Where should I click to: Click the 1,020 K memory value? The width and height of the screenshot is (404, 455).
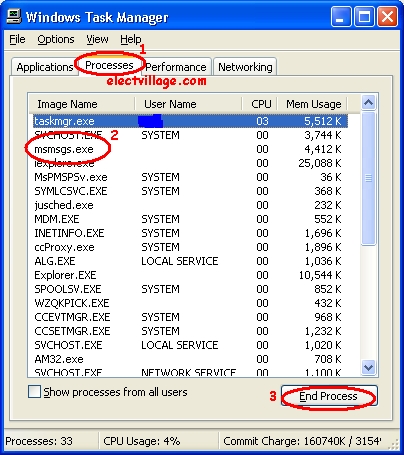[323, 345]
